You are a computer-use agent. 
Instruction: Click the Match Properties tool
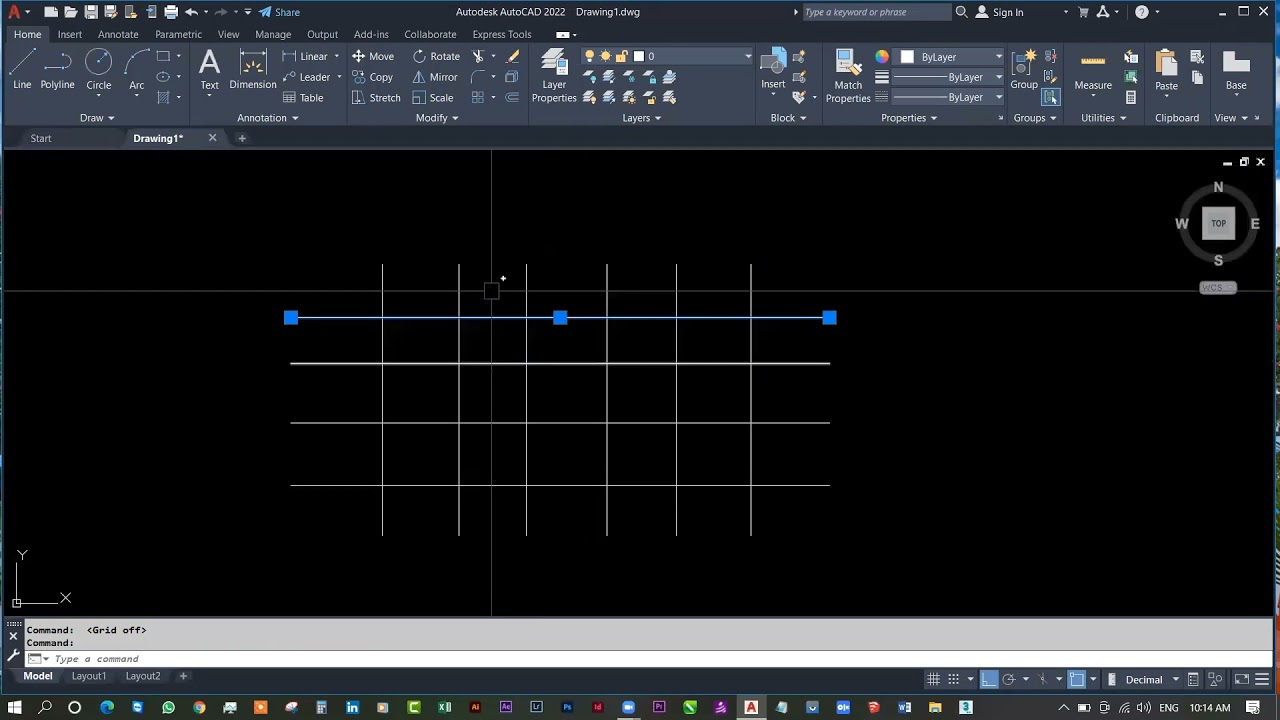(848, 76)
